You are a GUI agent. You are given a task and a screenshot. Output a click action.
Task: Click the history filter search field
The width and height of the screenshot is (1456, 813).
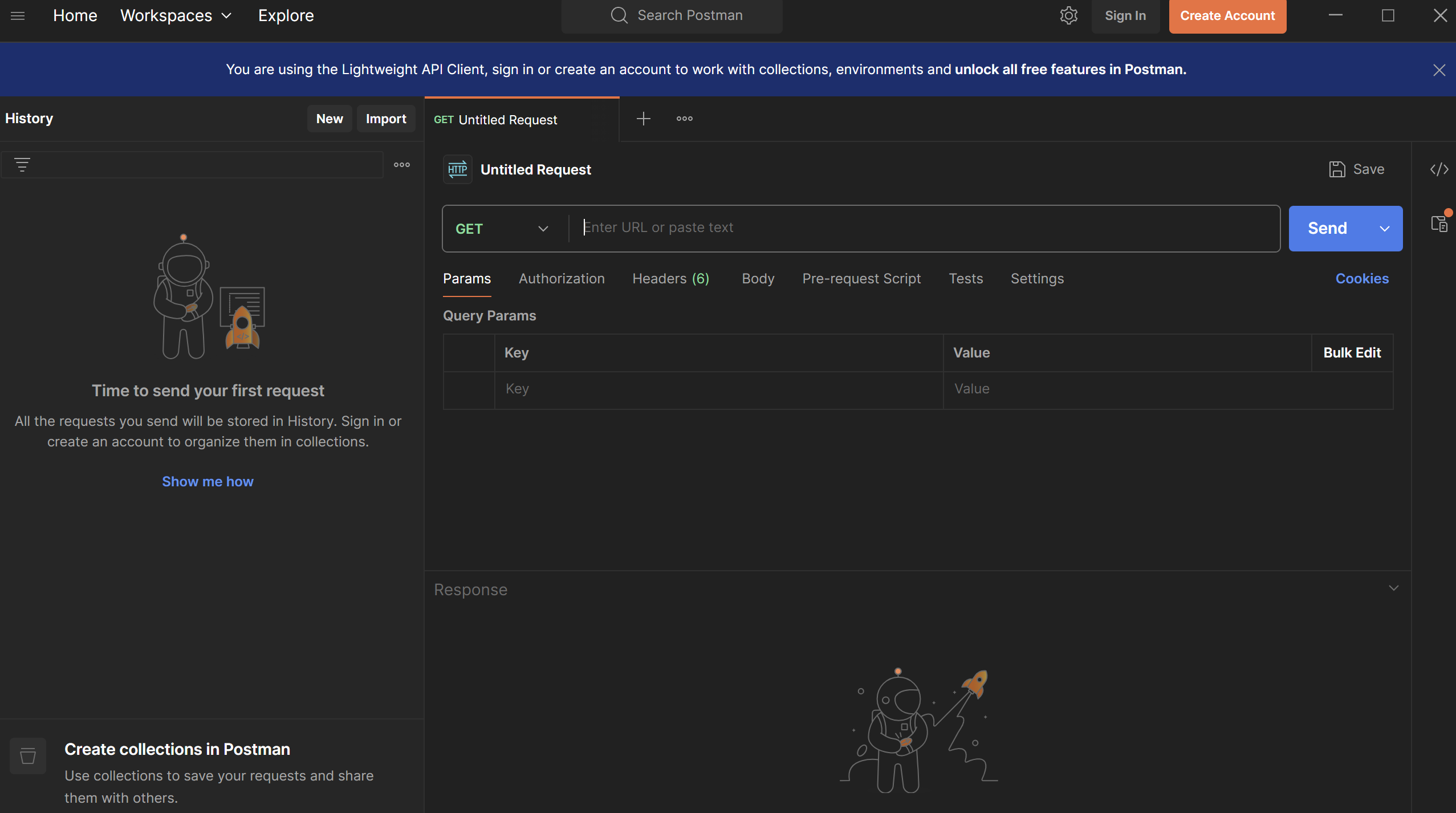click(192, 165)
